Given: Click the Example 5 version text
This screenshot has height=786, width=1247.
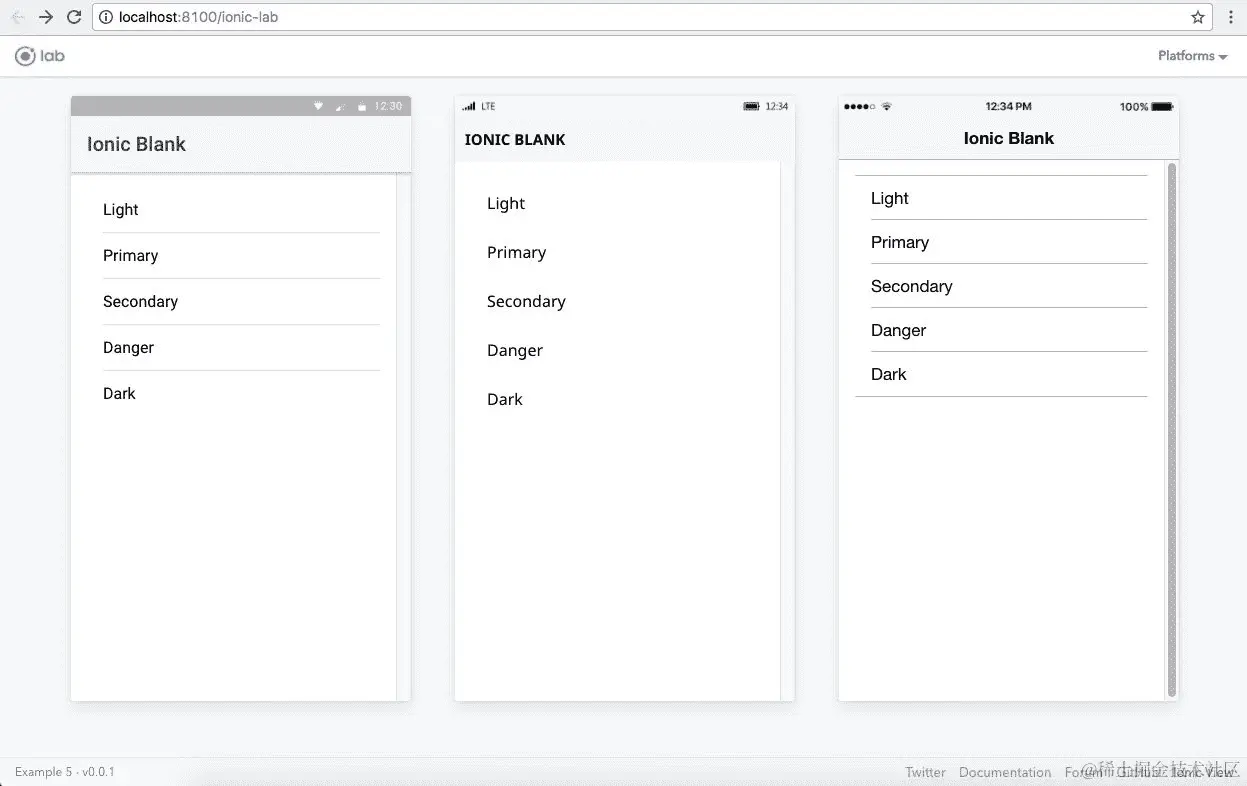Looking at the screenshot, I should coord(65,772).
